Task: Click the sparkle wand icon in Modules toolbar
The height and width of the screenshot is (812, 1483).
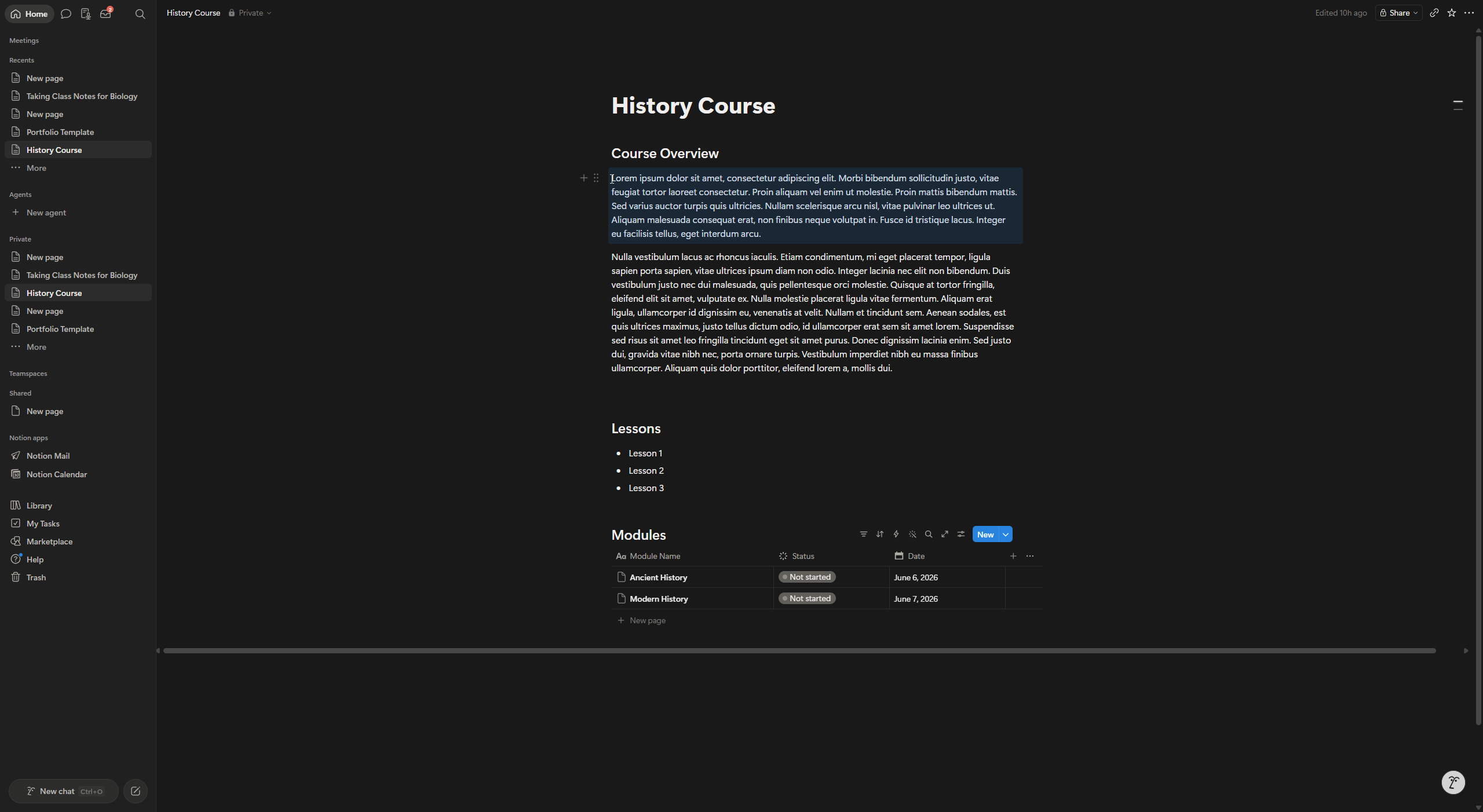Action: point(912,534)
